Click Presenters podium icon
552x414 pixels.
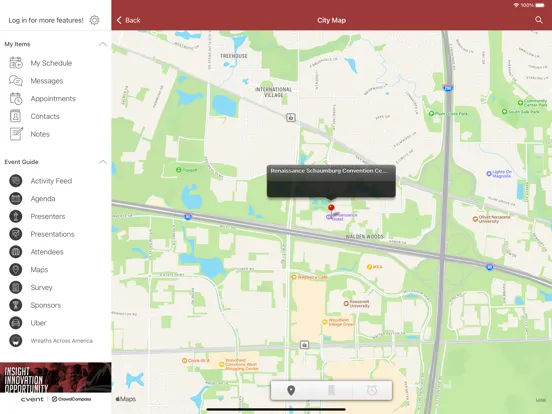click(x=15, y=217)
